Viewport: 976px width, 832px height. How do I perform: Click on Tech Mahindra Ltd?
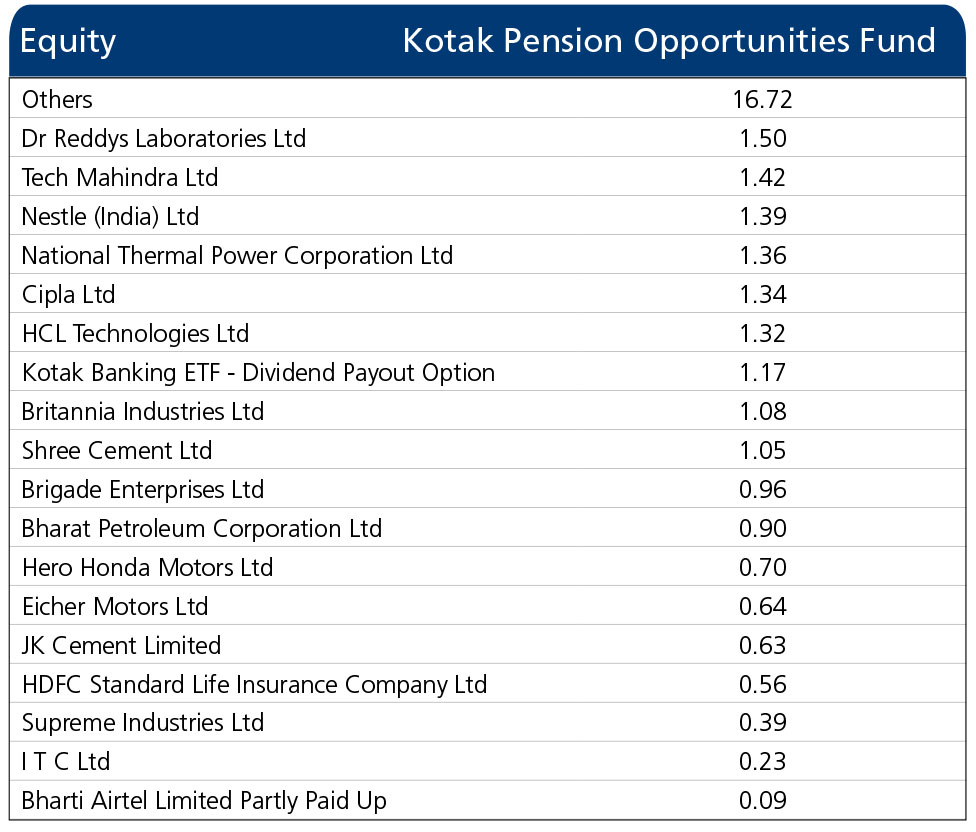coord(120,178)
